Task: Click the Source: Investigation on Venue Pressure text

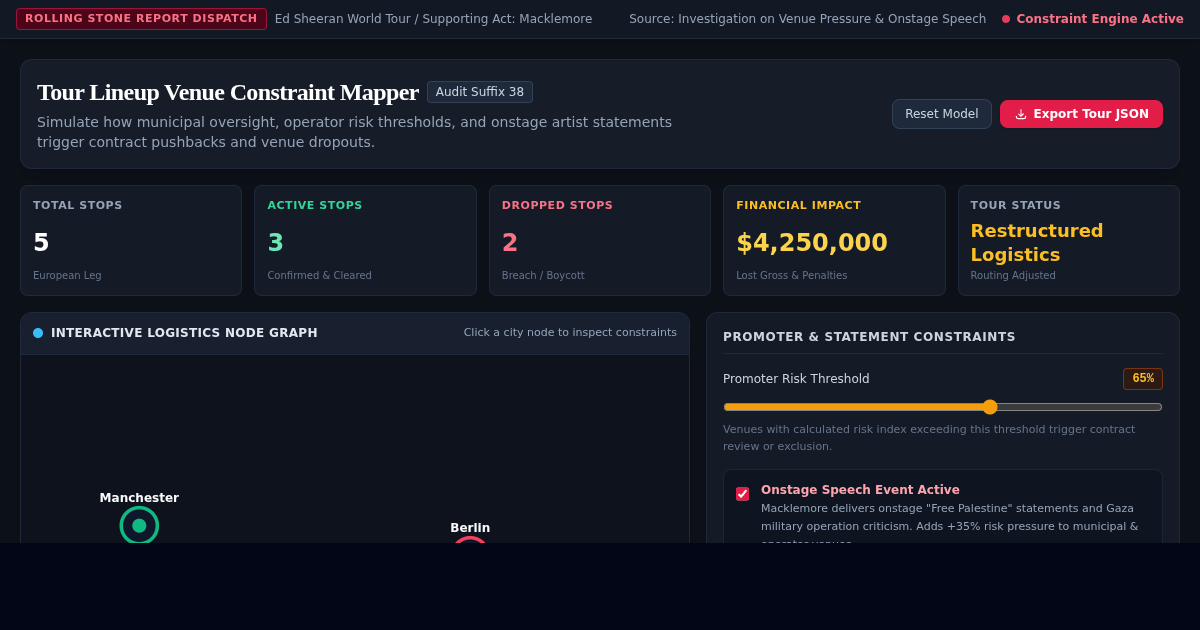Action: pos(807,19)
